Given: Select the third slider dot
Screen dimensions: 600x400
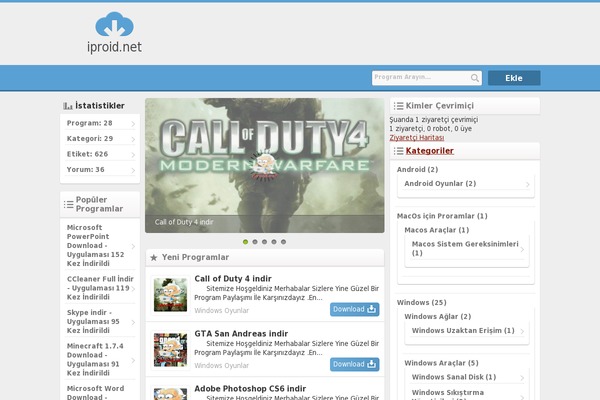Looking at the screenshot, I should pyautogui.click(x=264, y=242).
